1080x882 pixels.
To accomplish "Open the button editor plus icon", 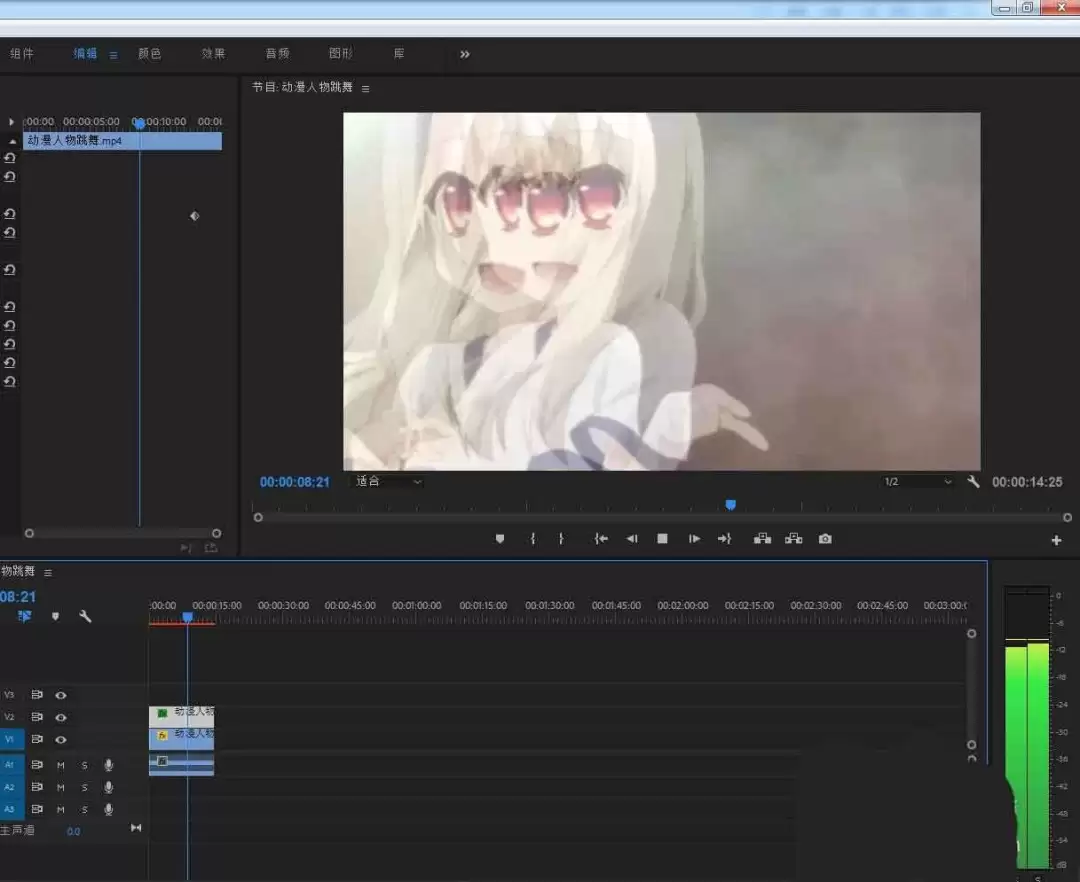I will (x=1057, y=540).
